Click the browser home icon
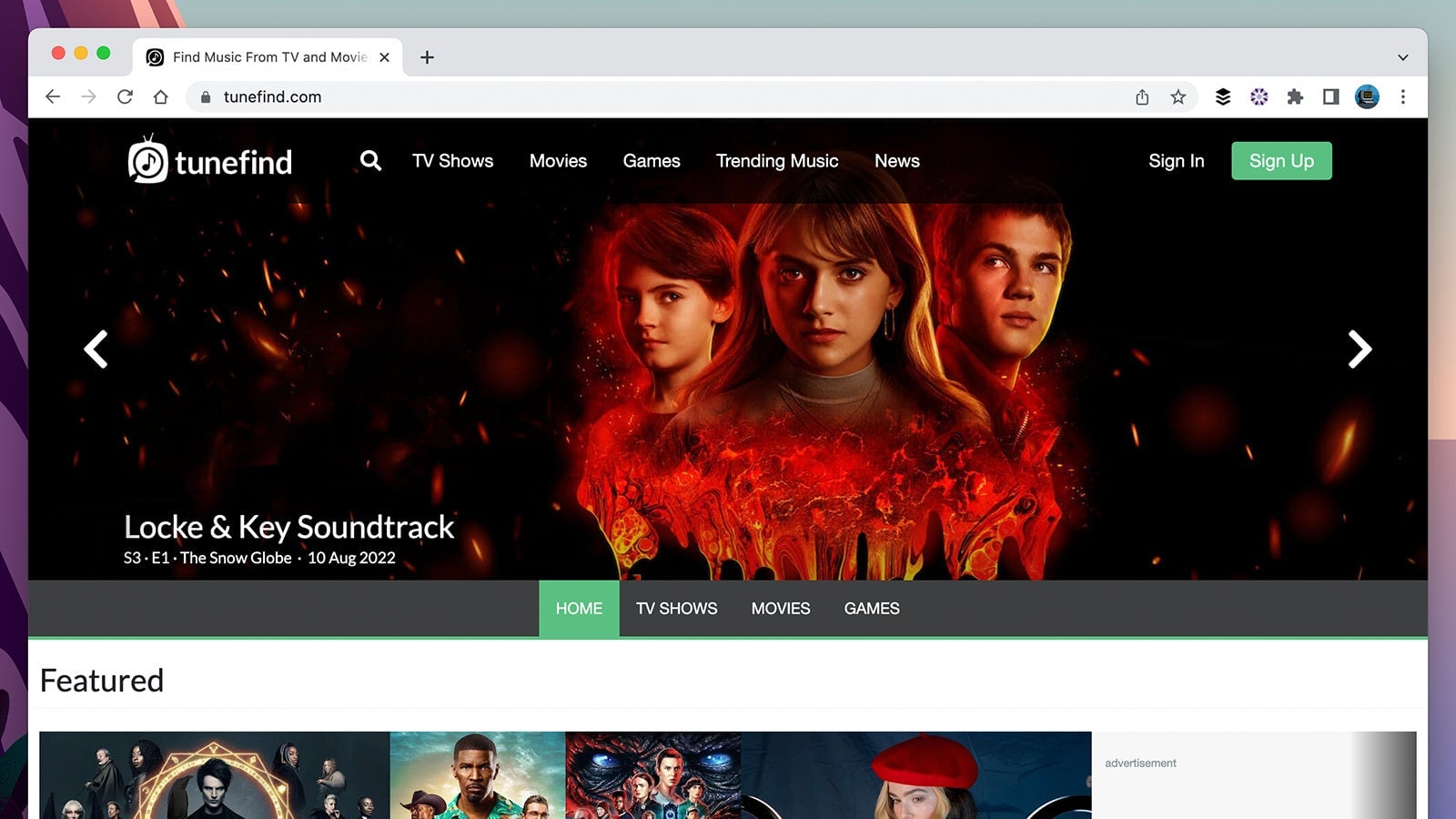 click(x=161, y=96)
